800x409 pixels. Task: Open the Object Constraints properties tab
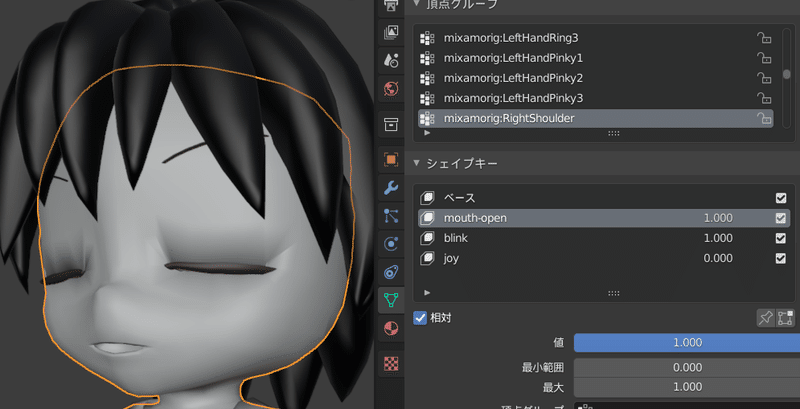click(391, 272)
